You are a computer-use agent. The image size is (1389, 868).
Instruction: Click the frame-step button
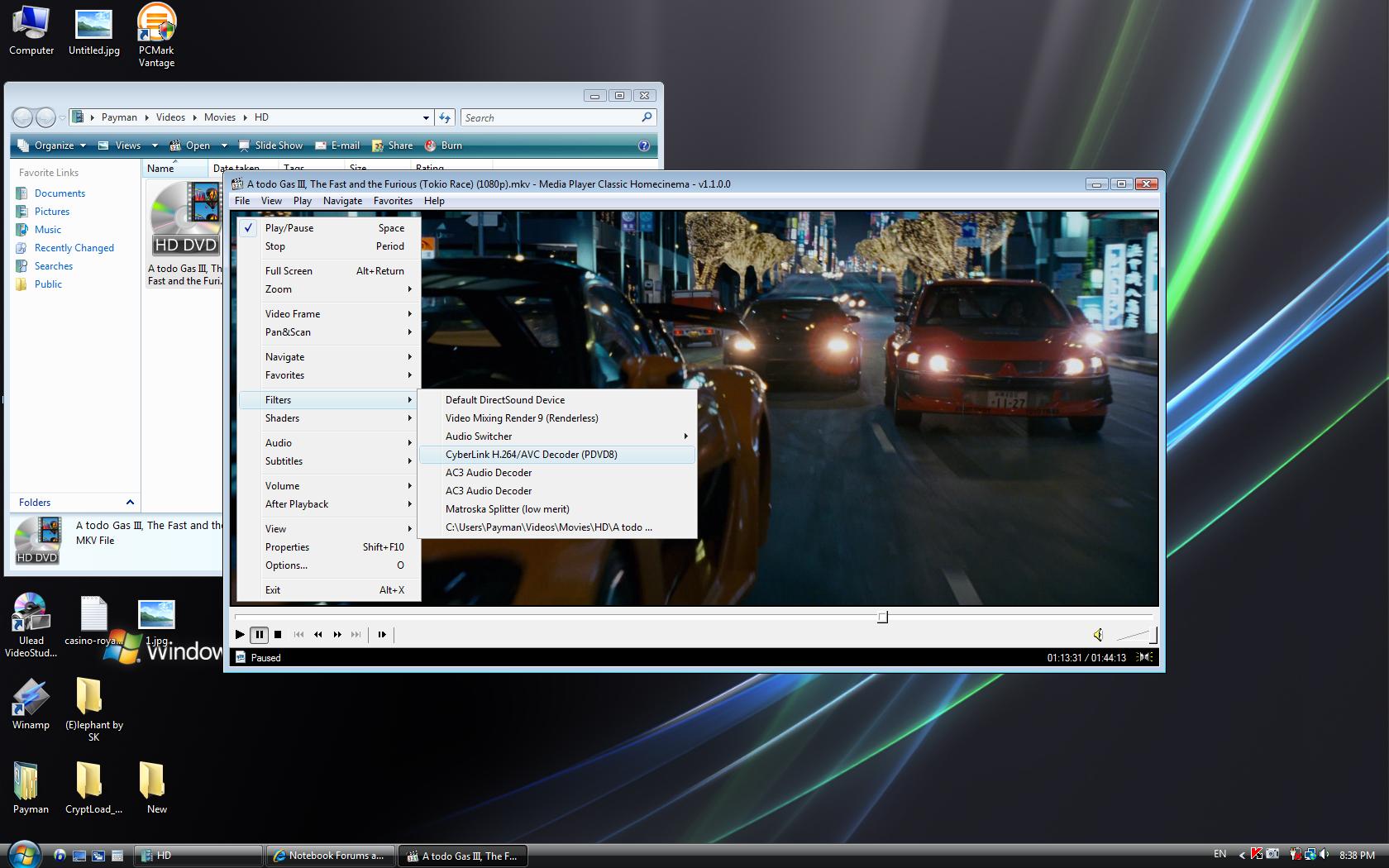click(x=382, y=635)
